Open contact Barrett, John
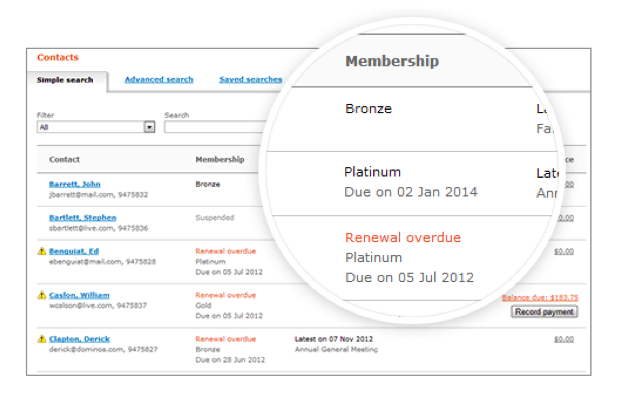Screen dimensions: 626x400 75,184
